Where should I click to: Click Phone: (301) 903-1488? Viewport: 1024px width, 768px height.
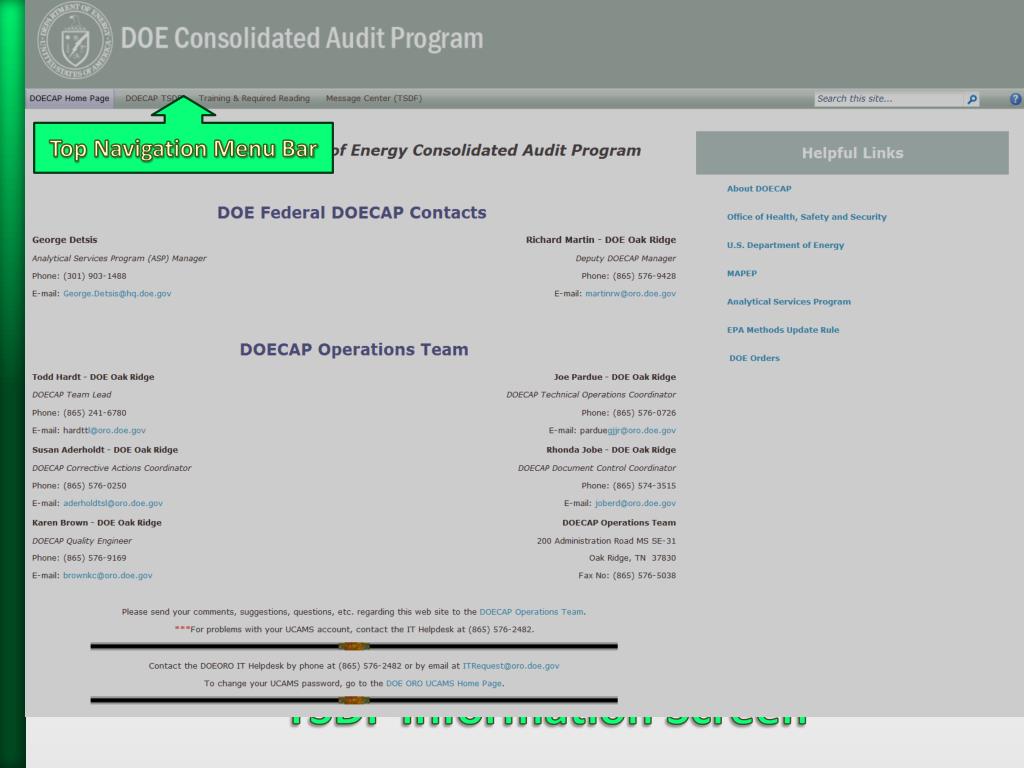point(79,276)
